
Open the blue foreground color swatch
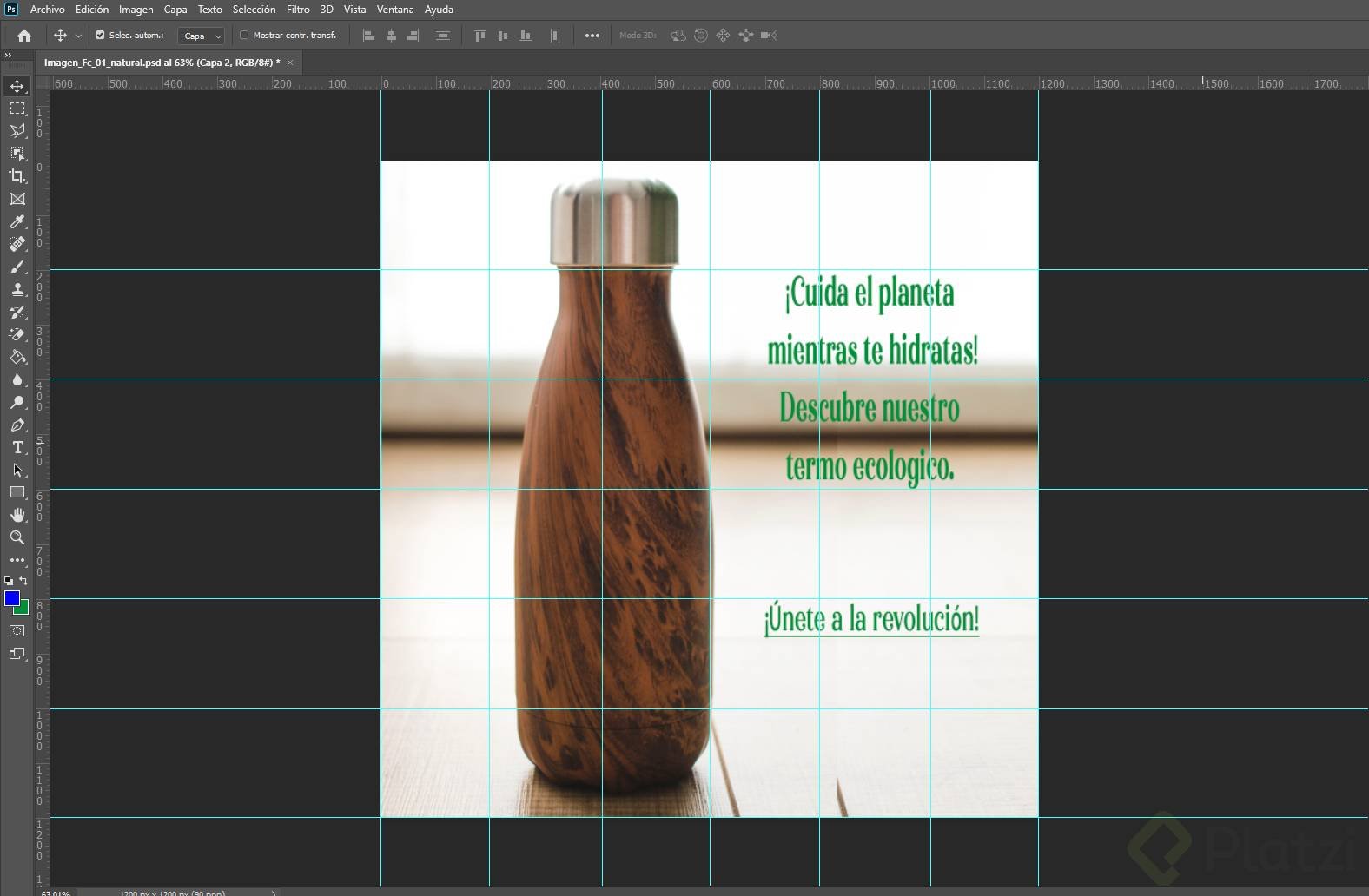pos(12,598)
